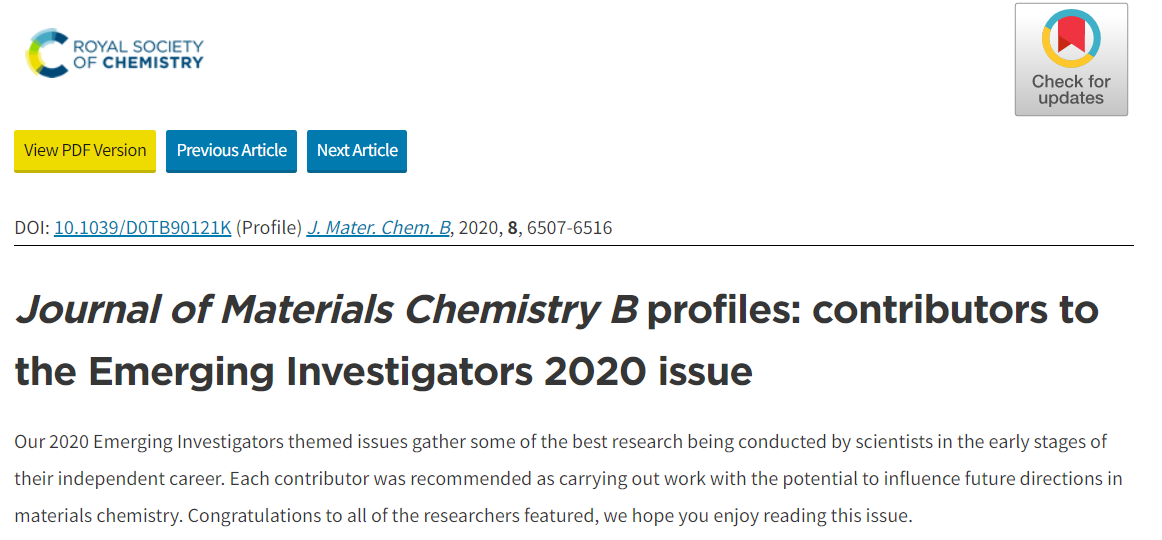Open the DOI link 10.1039/D0TB90121K

[x=143, y=227]
